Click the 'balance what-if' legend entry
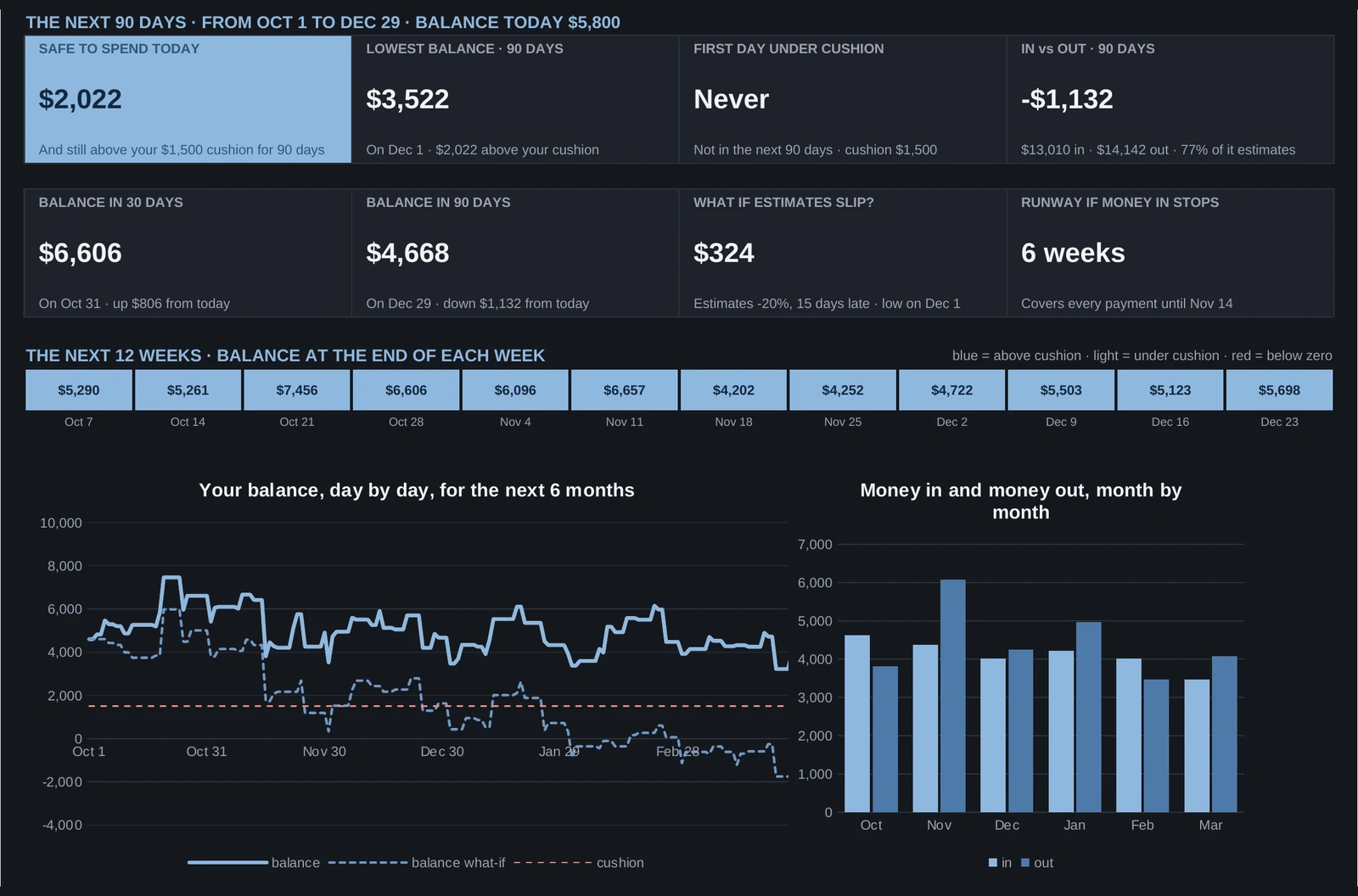Viewport: 1358px width, 896px height. click(x=417, y=863)
